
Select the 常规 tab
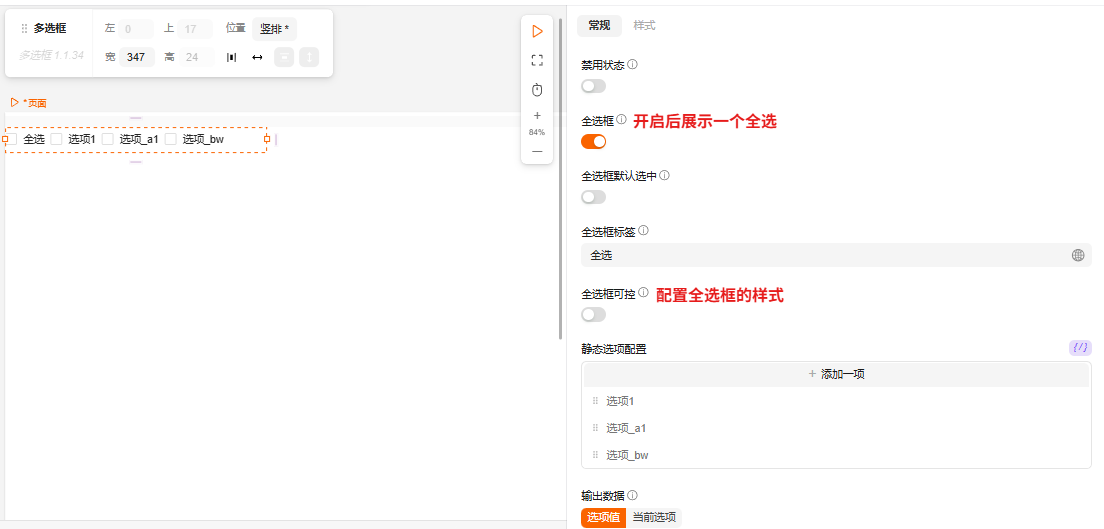point(599,25)
